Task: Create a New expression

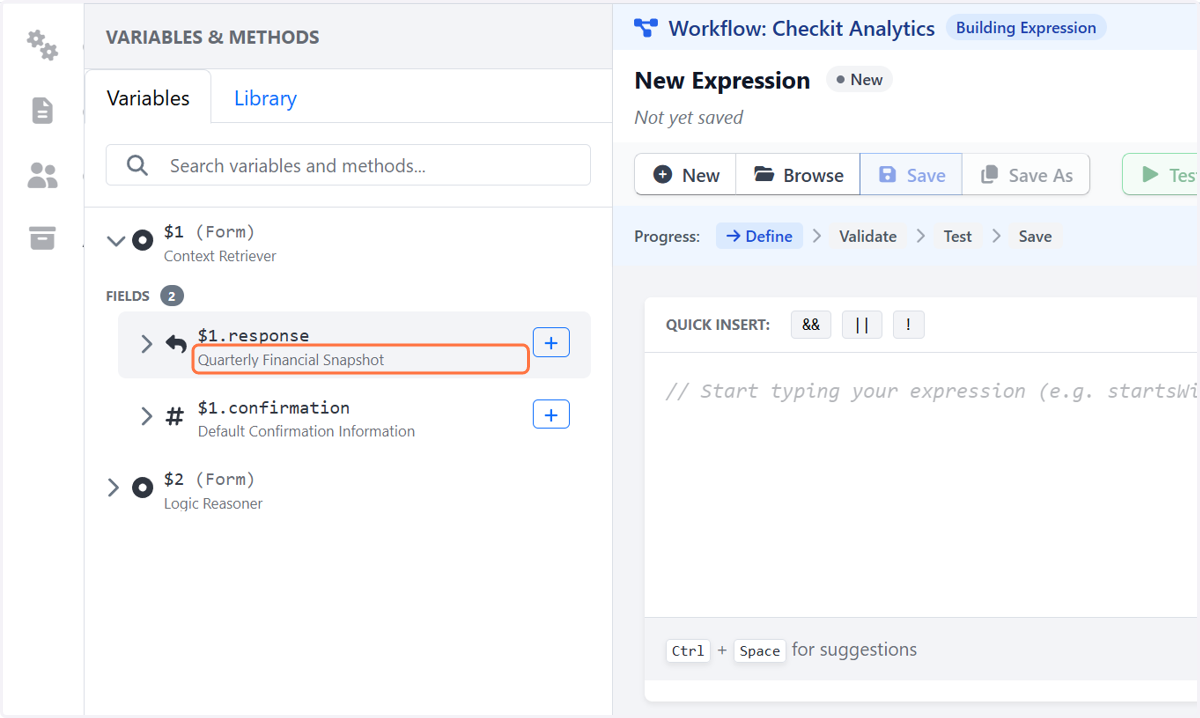Action: point(686,175)
